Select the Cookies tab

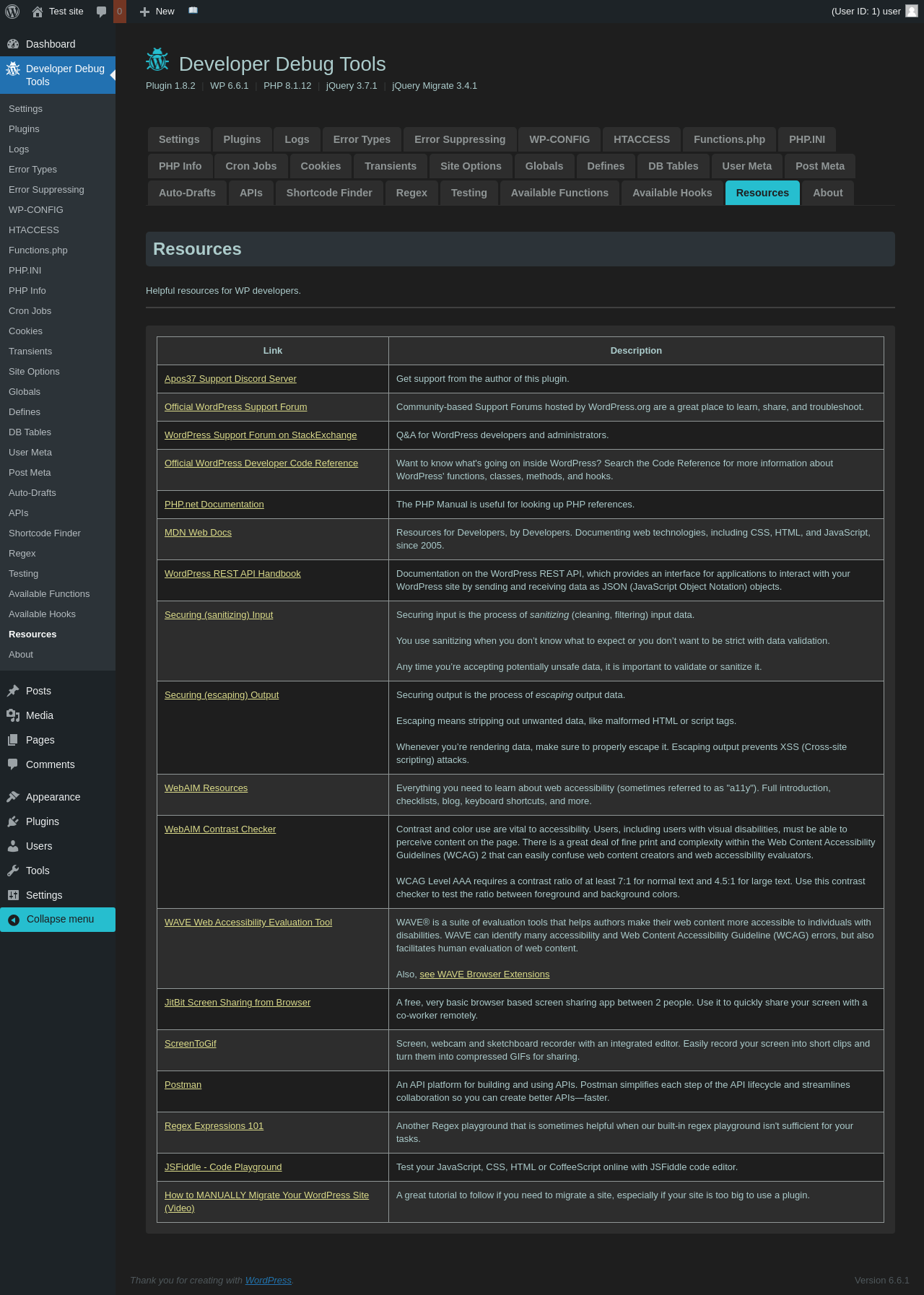pyautogui.click(x=321, y=166)
